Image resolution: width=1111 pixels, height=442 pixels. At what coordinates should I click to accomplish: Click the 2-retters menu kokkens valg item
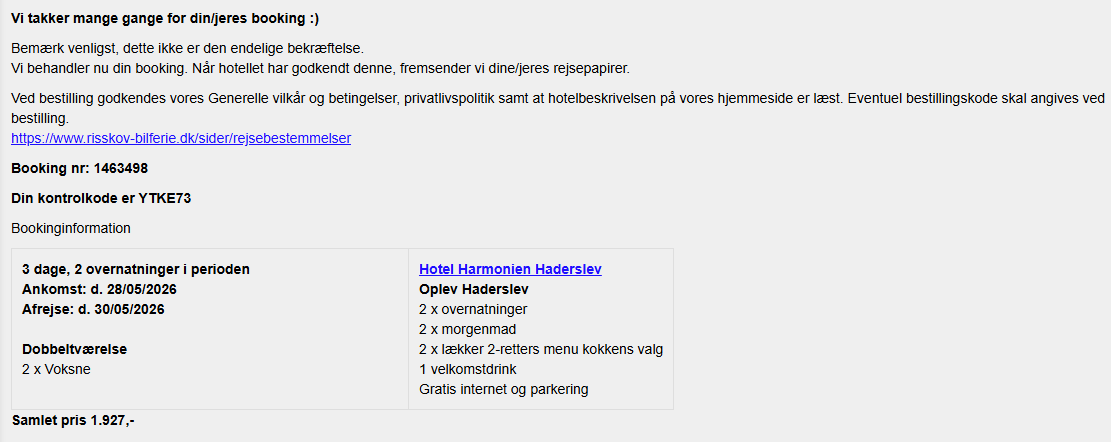[x=541, y=349]
